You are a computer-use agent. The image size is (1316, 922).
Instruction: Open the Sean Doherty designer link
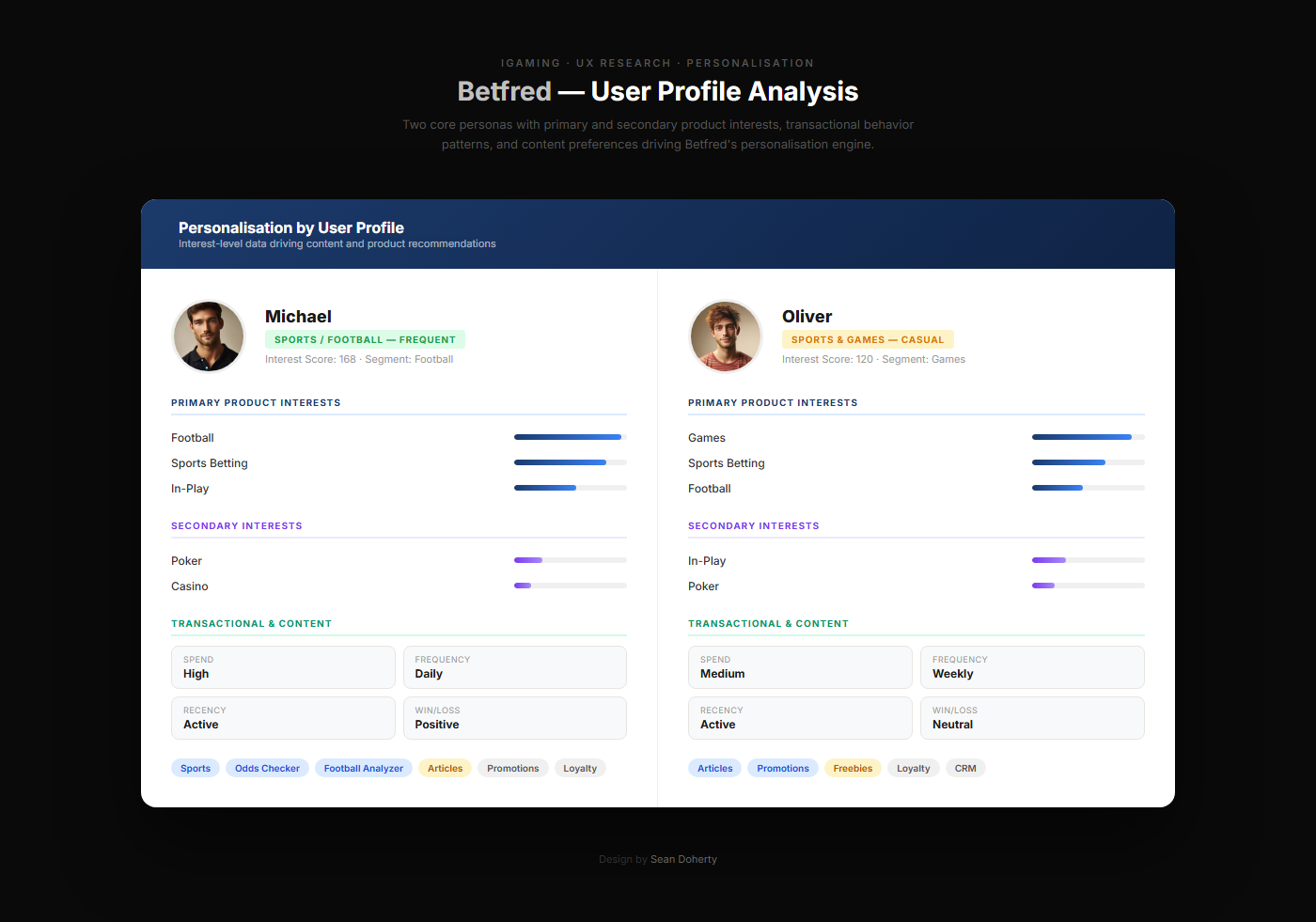(683, 859)
